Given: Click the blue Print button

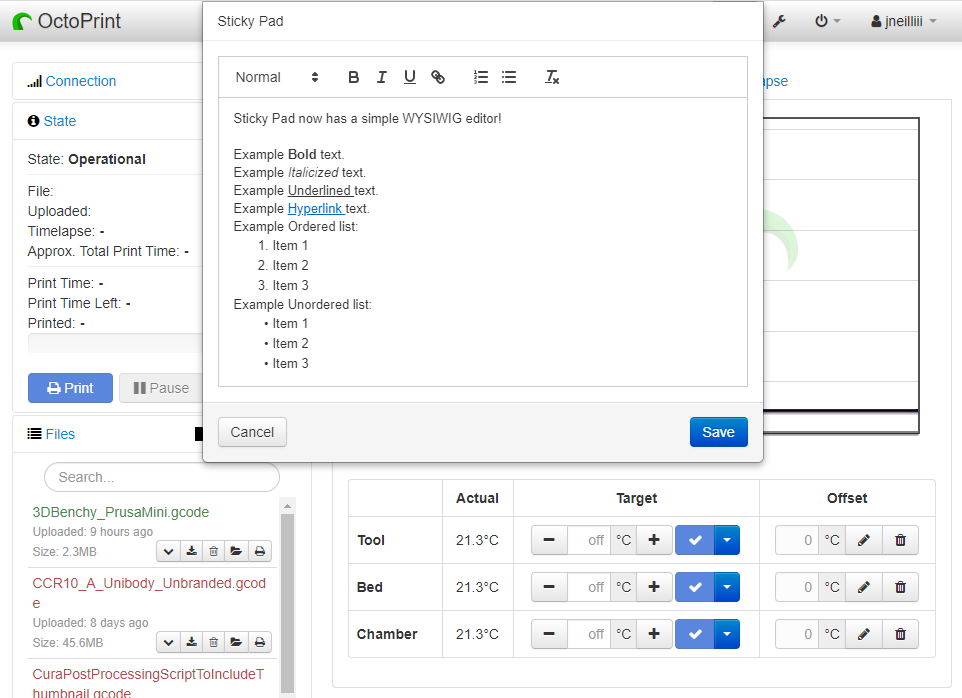Looking at the screenshot, I should (x=71, y=388).
